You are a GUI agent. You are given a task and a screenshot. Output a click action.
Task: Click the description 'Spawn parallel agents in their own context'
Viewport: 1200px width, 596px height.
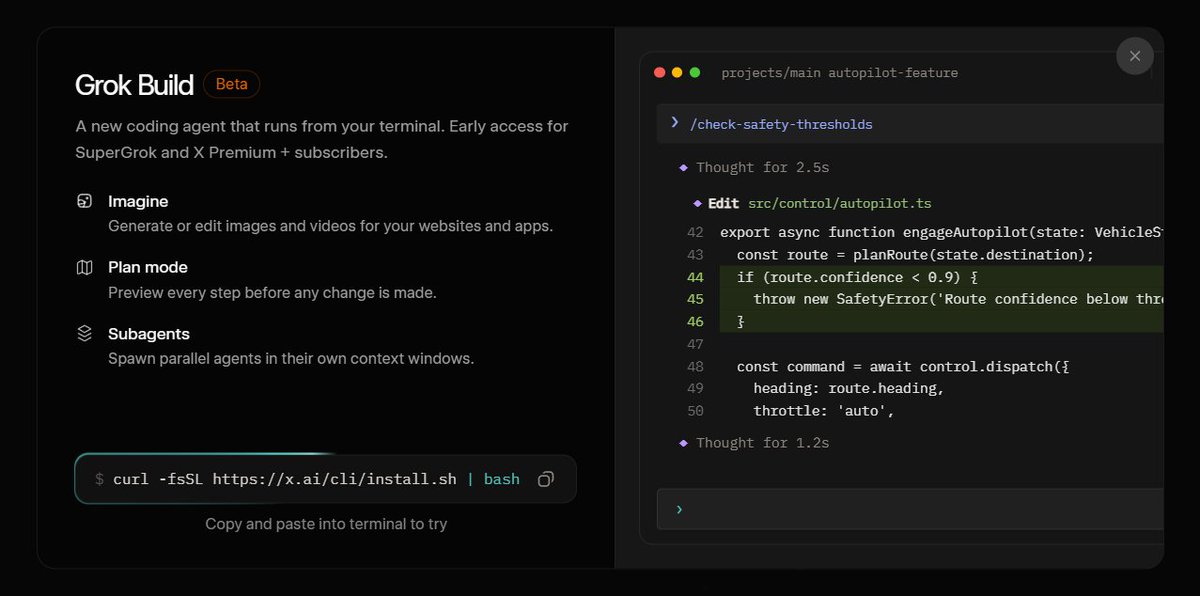point(291,358)
